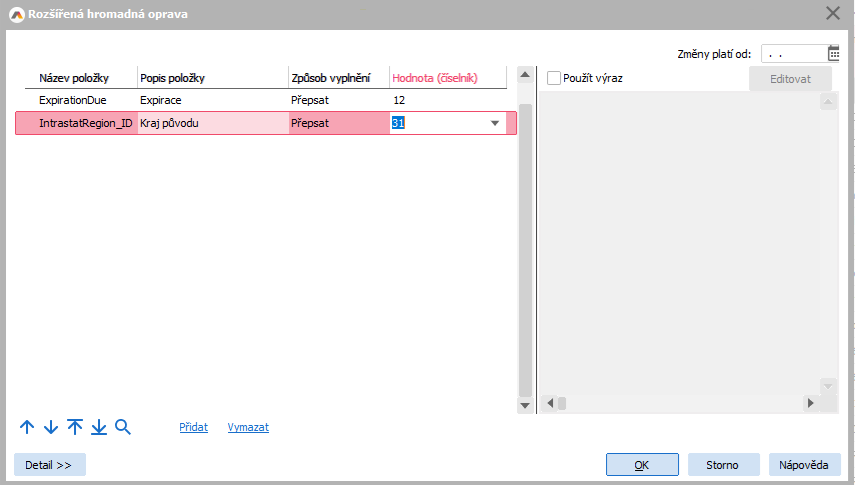Image resolution: width=855 pixels, height=485 pixels.
Task: Open help with Nápověda button
Action: pos(804,465)
